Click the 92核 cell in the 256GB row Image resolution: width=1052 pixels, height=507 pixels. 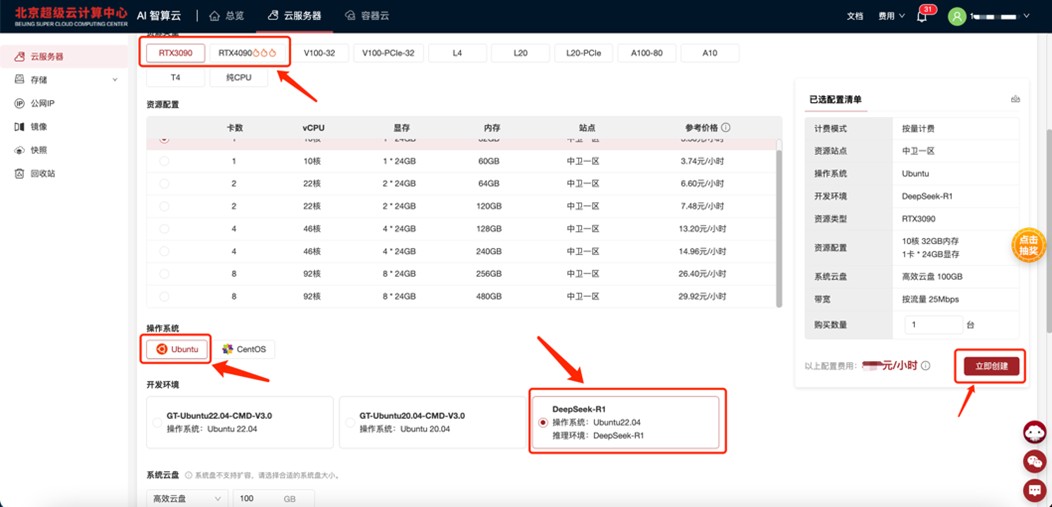tap(314, 274)
